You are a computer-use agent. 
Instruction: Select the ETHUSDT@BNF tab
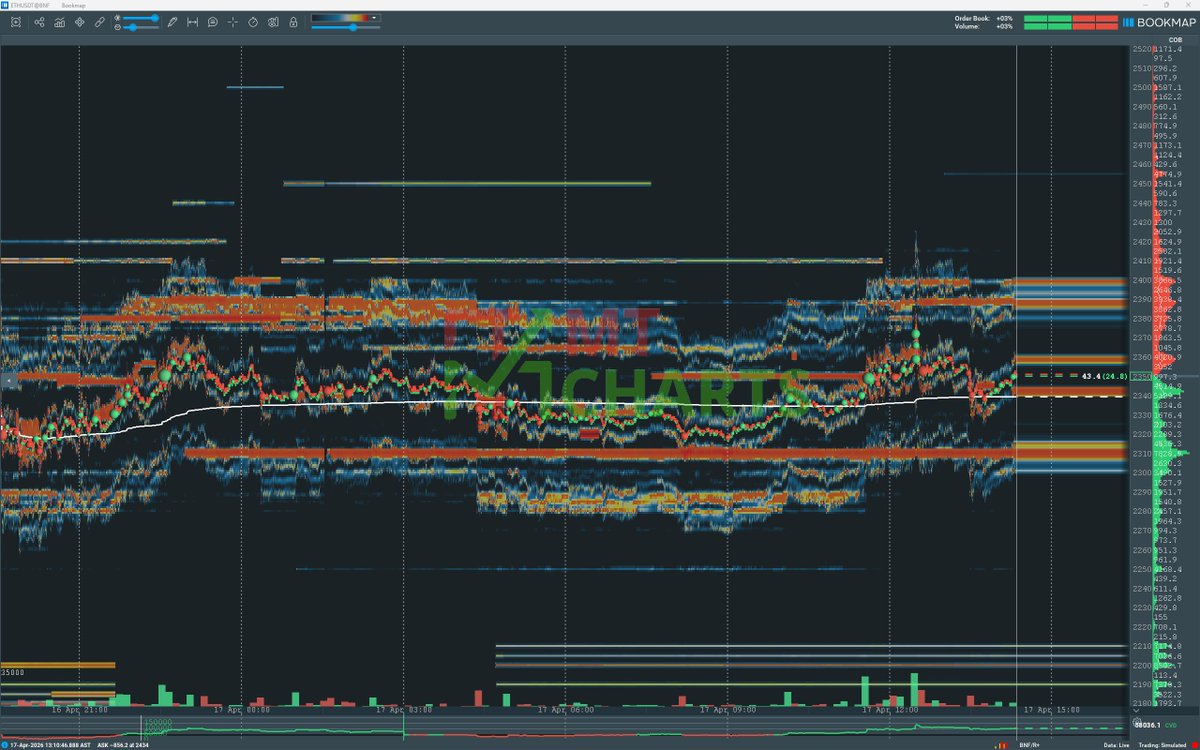pyautogui.click(x=28, y=5)
